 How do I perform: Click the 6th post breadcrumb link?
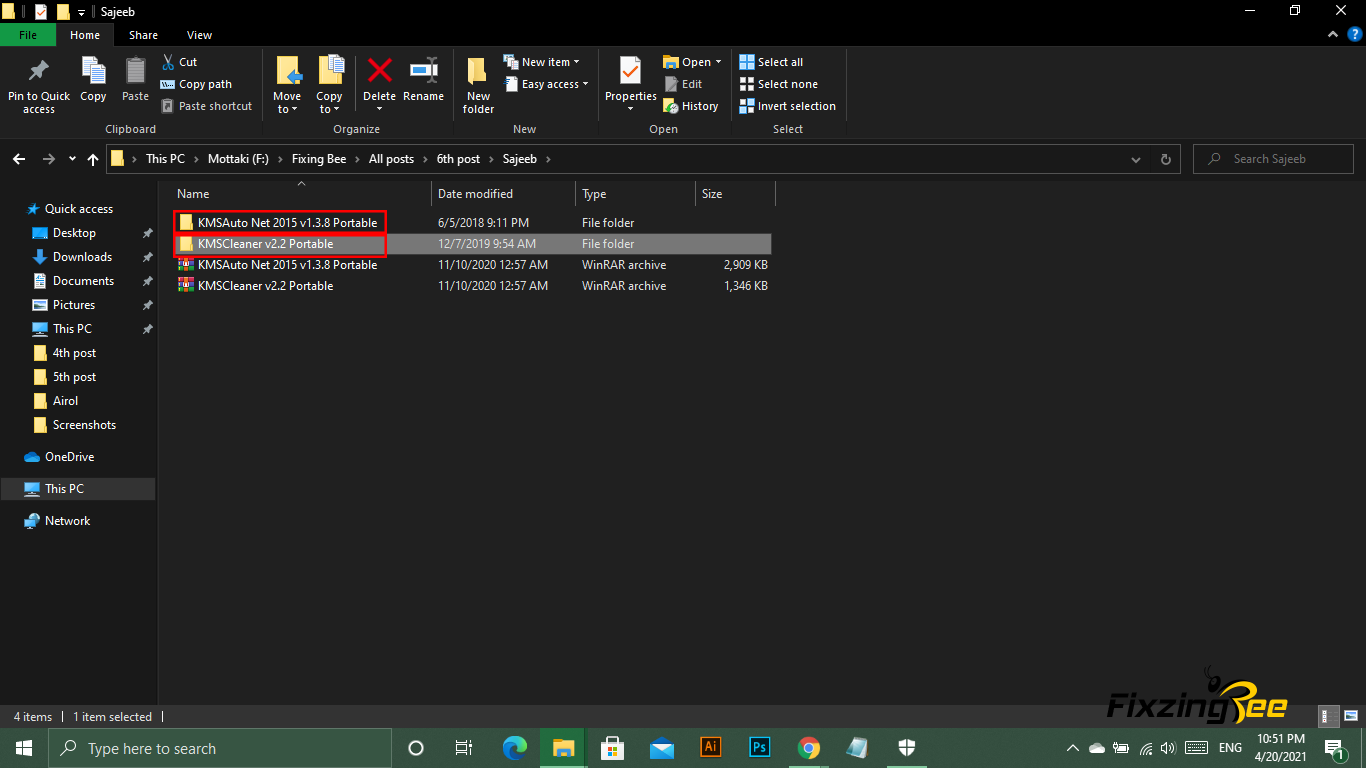click(x=458, y=159)
